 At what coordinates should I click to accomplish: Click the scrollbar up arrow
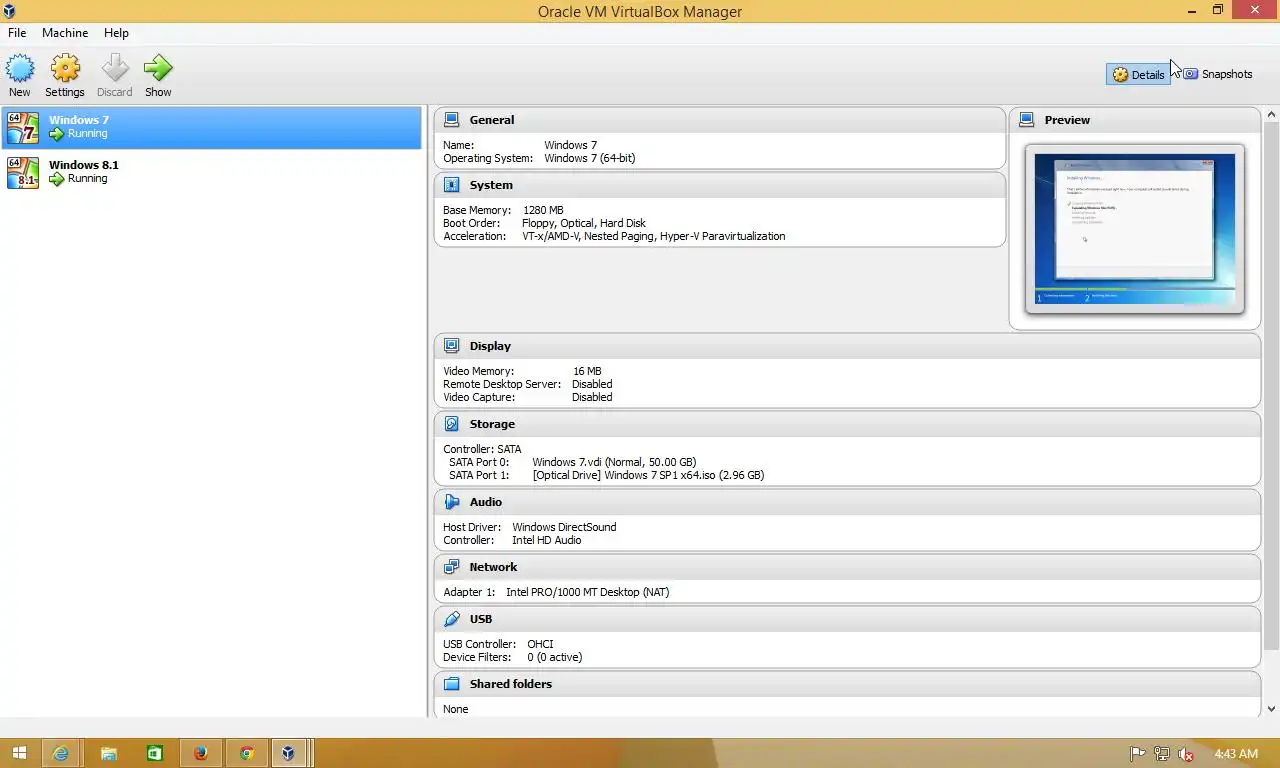(x=1271, y=113)
